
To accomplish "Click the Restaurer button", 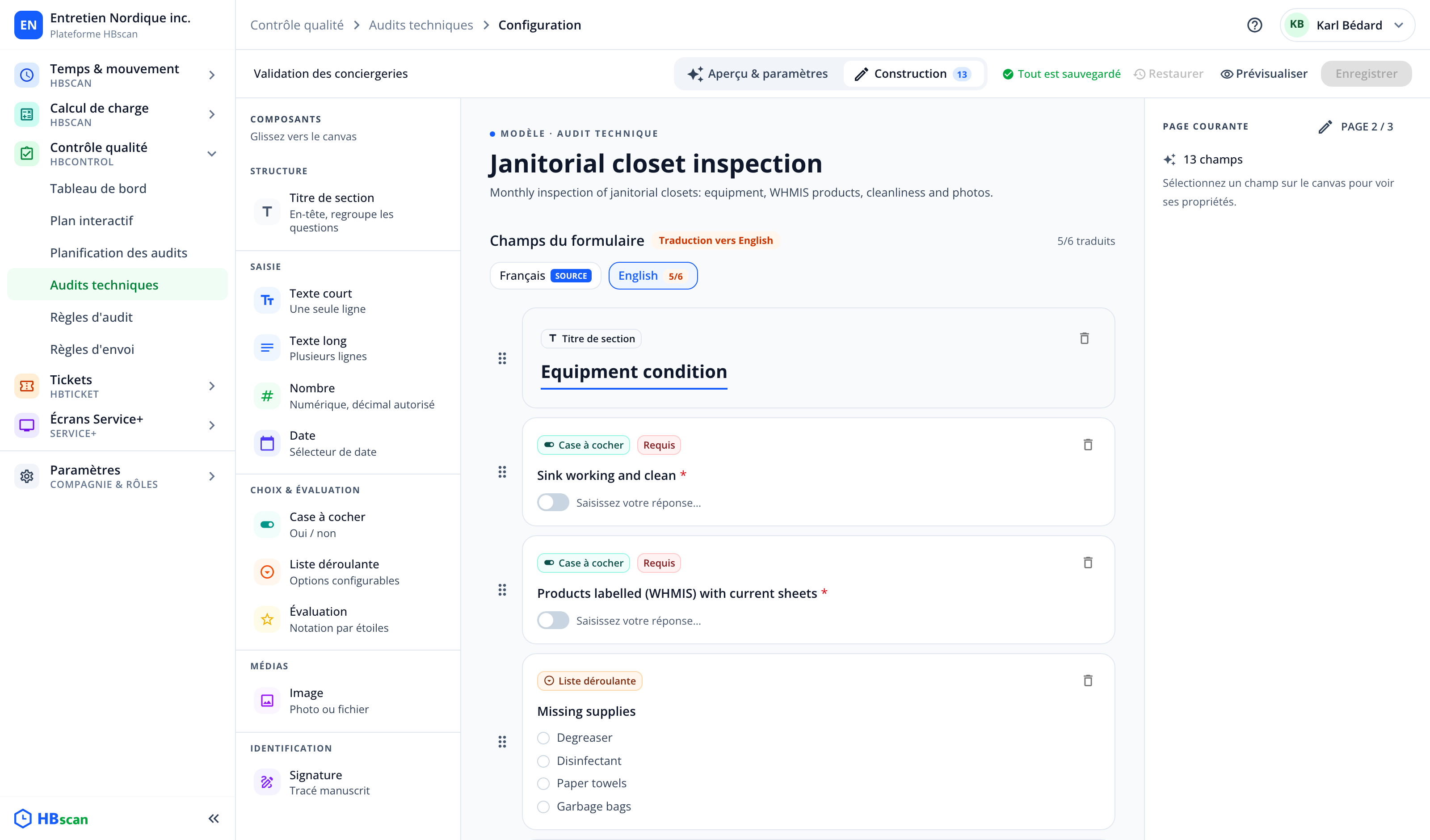I will click(x=1169, y=74).
